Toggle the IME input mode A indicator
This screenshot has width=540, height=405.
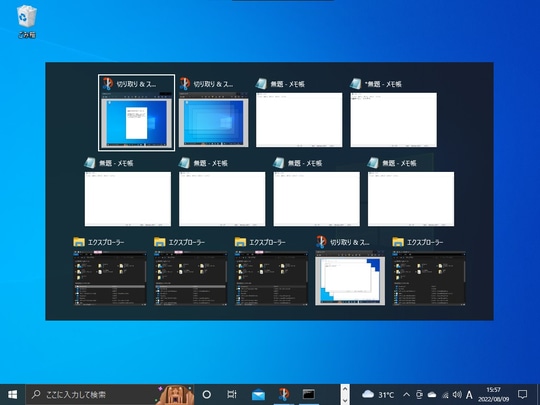[x=469, y=395]
